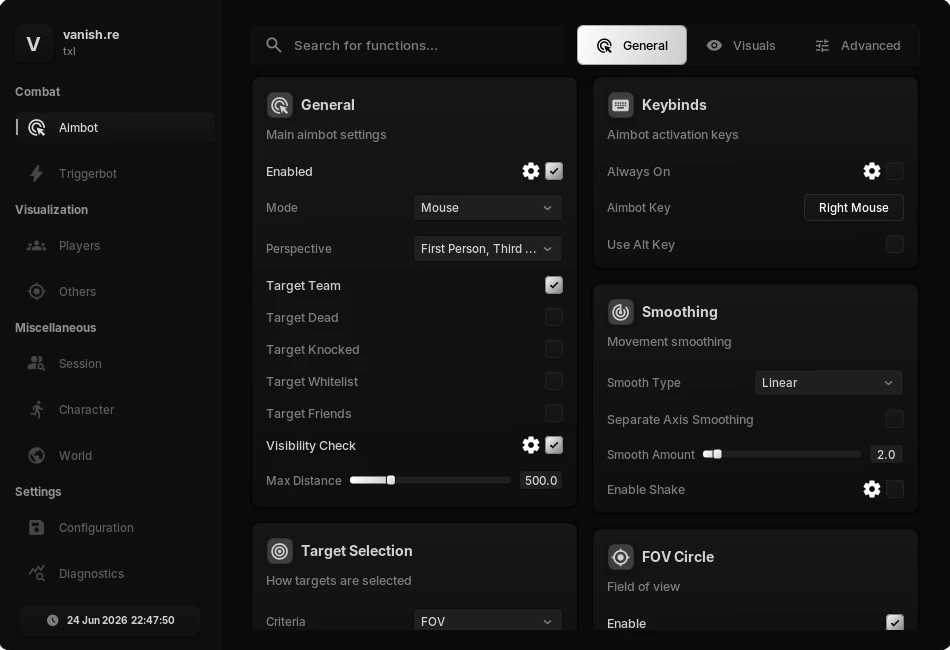
Task: Open the Smooth Type Linear dropdown
Action: coord(829,383)
